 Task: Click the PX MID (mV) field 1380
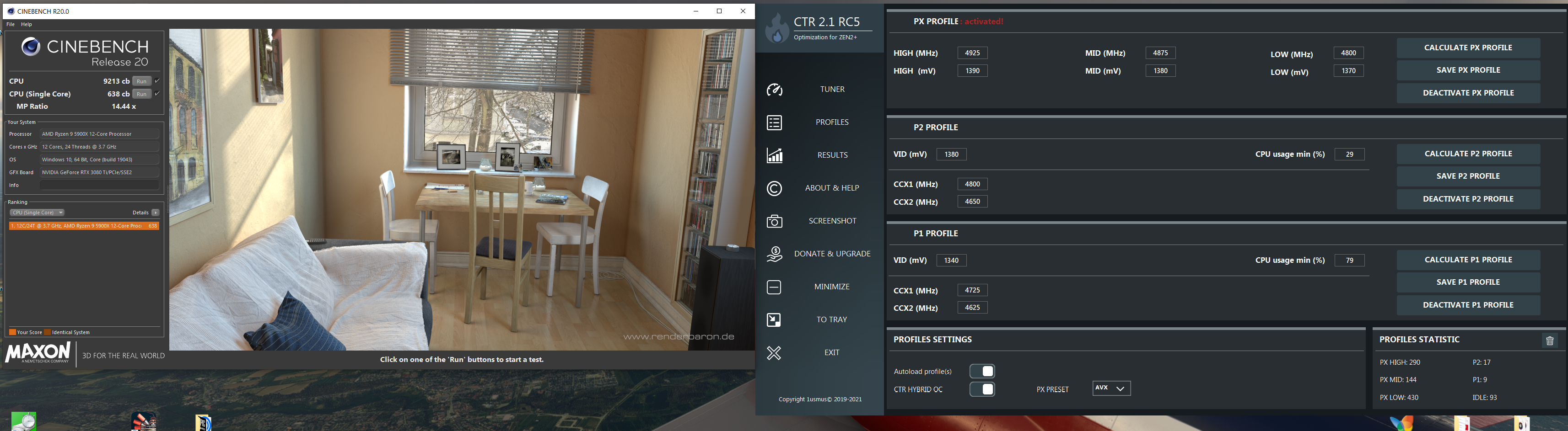(x=1160, y=70)
